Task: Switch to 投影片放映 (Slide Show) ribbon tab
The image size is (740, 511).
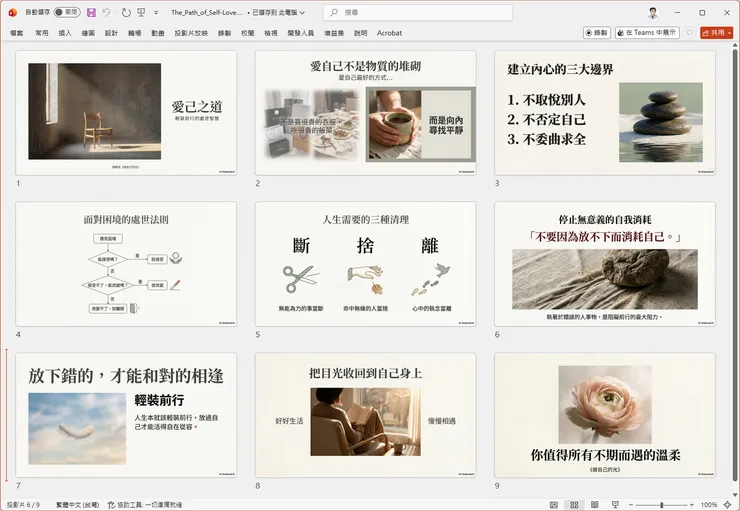Action: [191, 33]
